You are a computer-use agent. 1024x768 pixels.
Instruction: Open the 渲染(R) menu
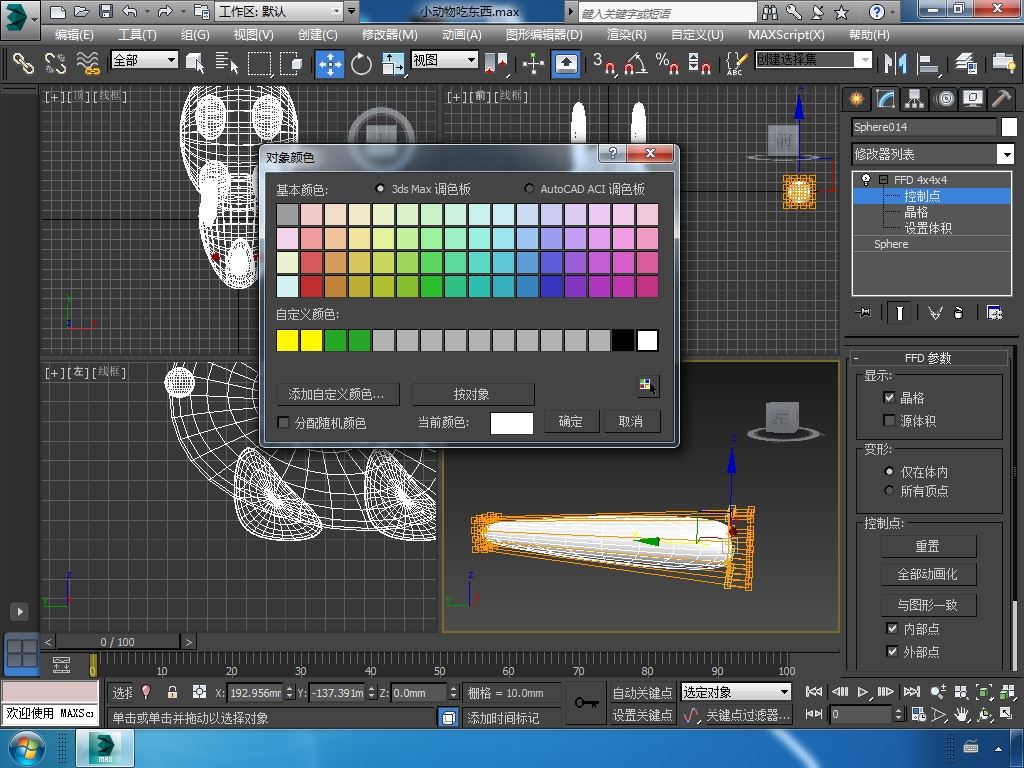pyautogui.click(x=626, y=35)
